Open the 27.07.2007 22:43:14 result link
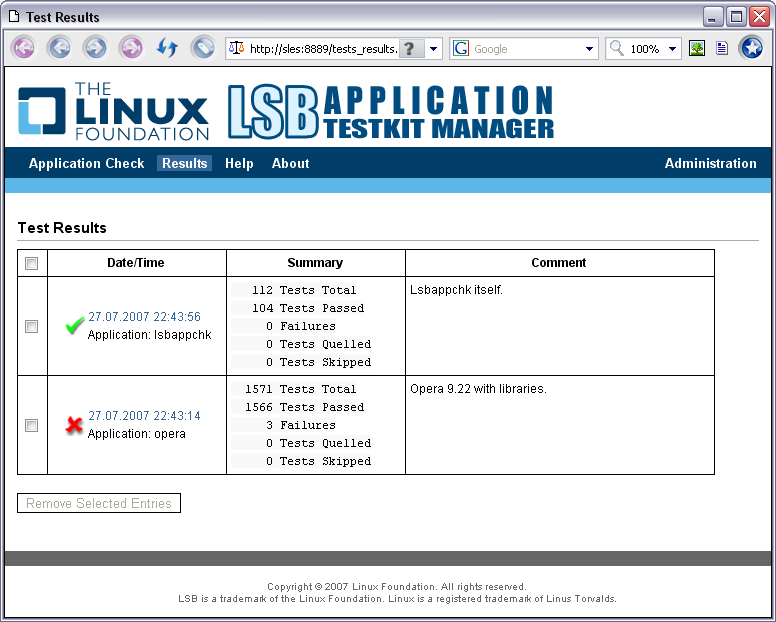The width and height of the screenshot is (776, 622). click(145, 416)
